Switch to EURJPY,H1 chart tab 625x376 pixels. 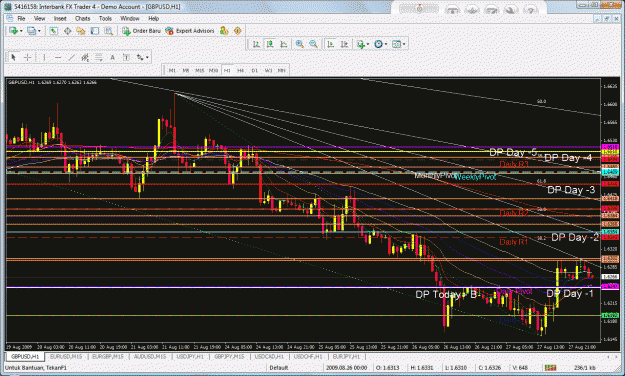coord(346,356)
